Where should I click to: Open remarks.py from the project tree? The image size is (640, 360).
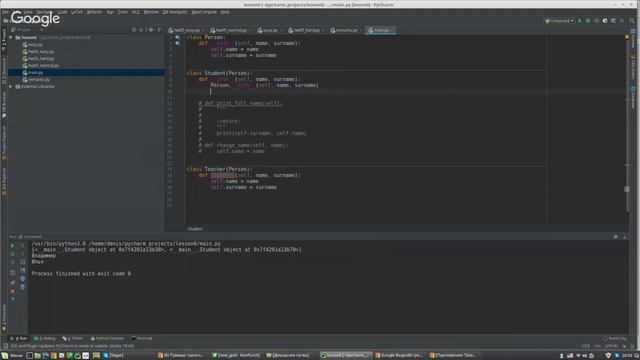[38, 80]
